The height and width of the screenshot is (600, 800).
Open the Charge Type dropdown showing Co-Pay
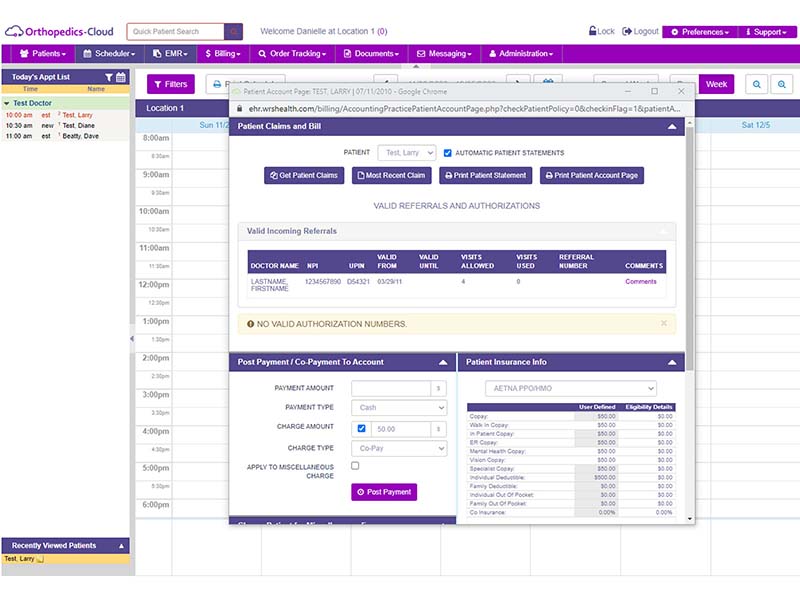399,448
